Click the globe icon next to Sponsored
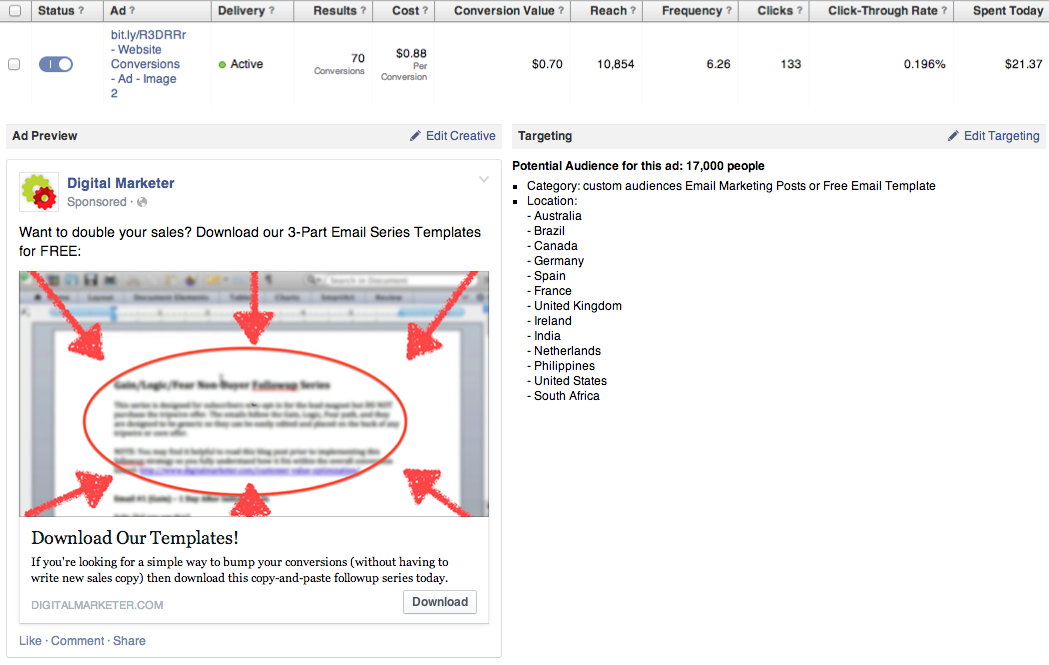The height and width of the screenshot is (665, 1049). (x=142, y=202)
